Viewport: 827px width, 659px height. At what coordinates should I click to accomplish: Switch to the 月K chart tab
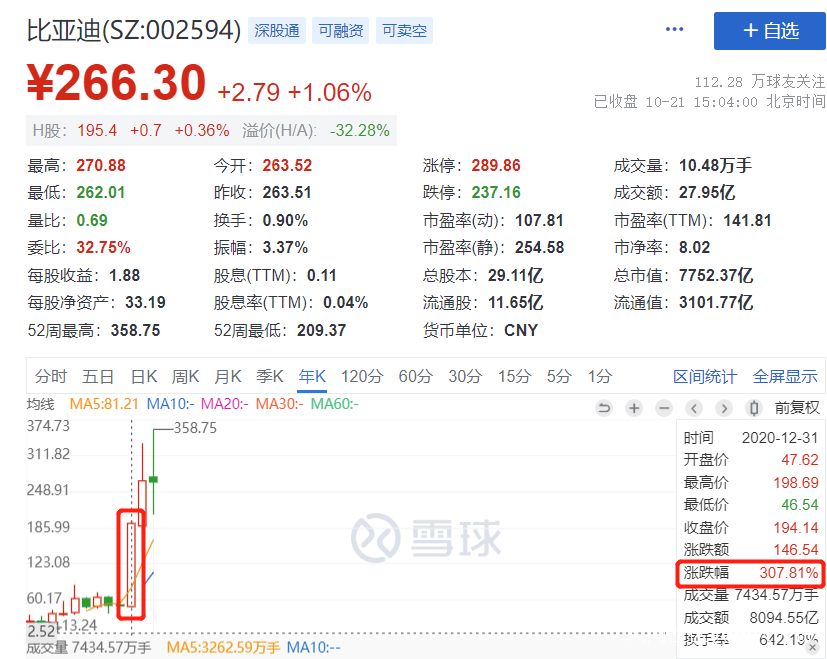227,376
